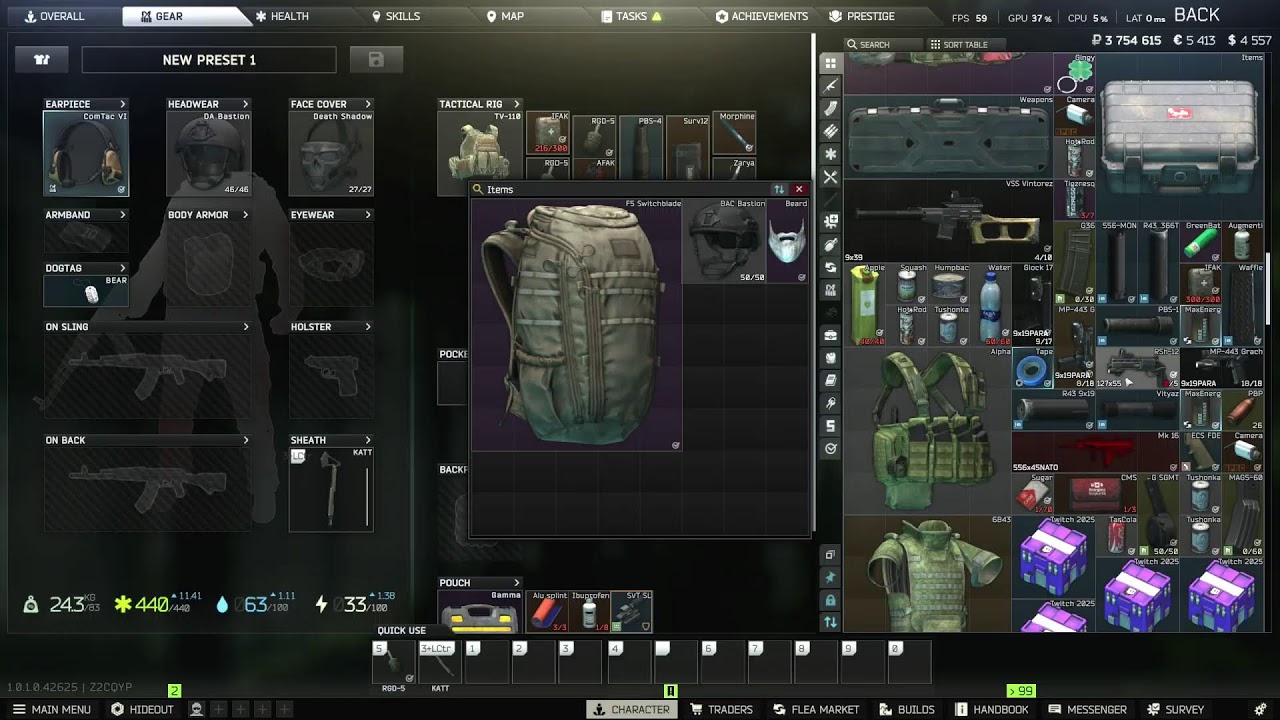
Task: Filter stash by currency icon
Action: pyautogui.click(x=830, y=426)
